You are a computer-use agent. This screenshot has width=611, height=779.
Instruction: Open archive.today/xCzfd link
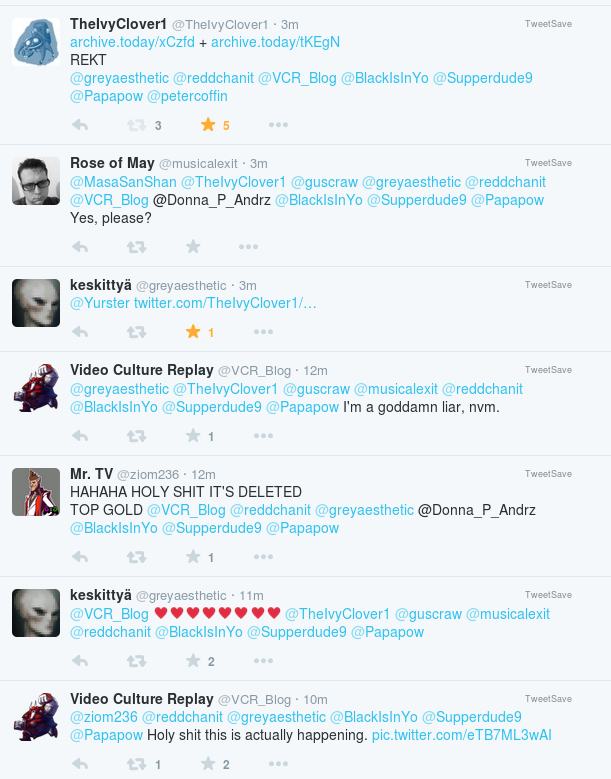pos(132,42)
